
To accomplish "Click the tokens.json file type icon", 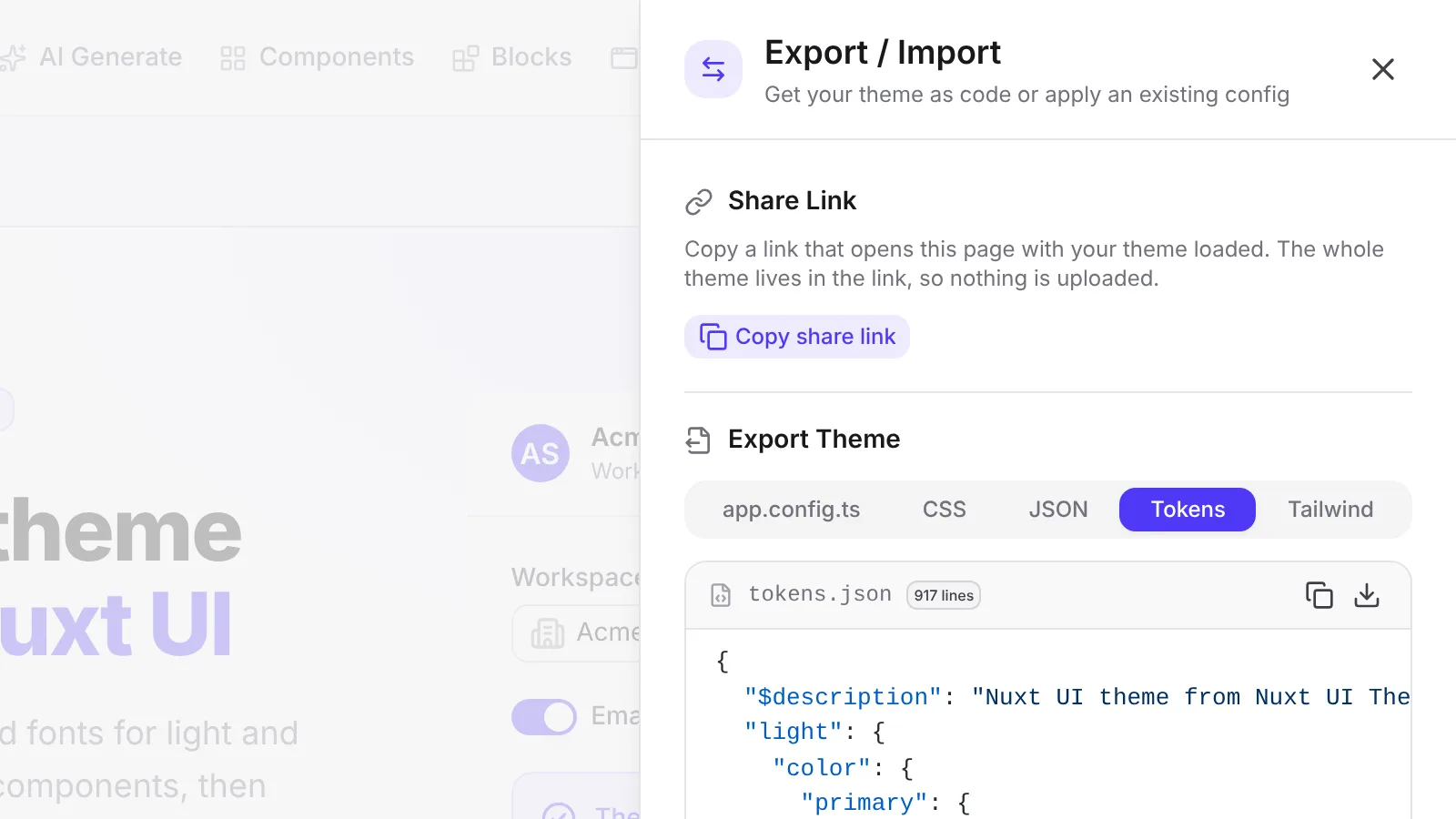I will tap(721, 595).
